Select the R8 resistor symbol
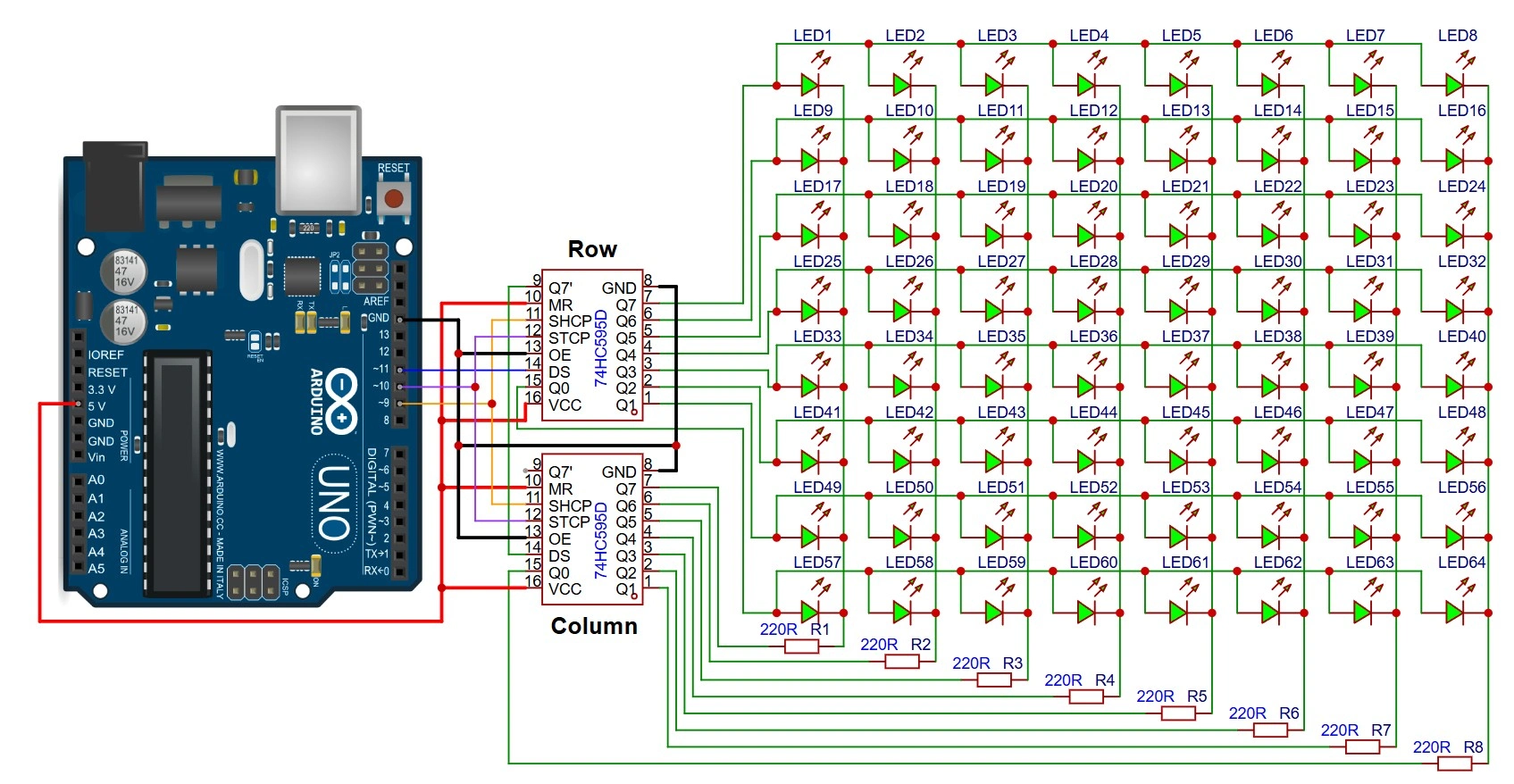Image resolution: width=1514 pixels, height=784 pixels. point(1454,763)
